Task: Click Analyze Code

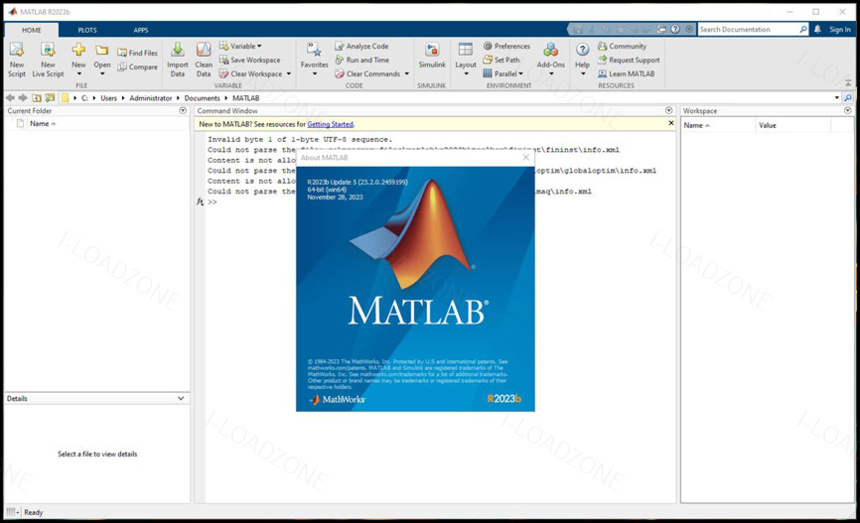Action: 361,46
